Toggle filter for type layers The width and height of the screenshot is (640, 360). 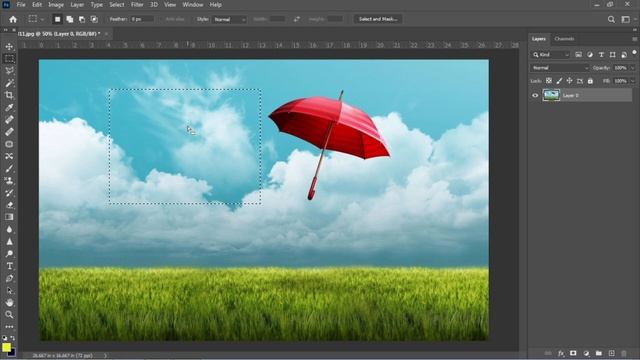pos(601,55)
